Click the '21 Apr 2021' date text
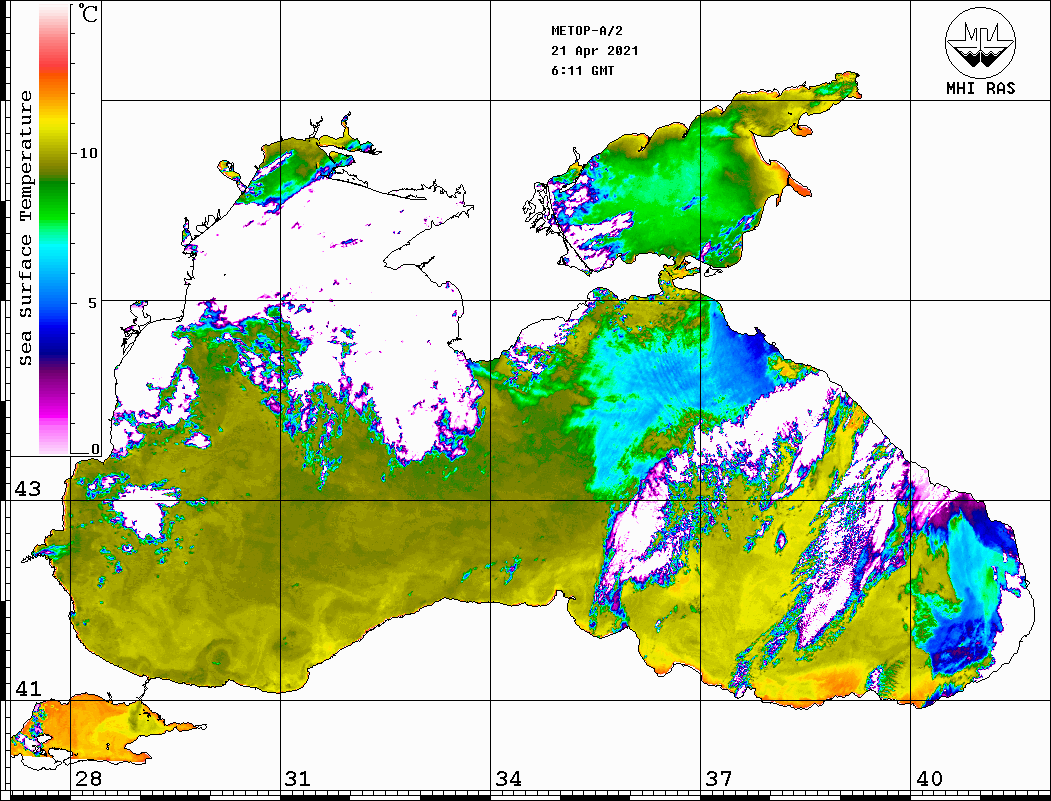 [595, 51]
